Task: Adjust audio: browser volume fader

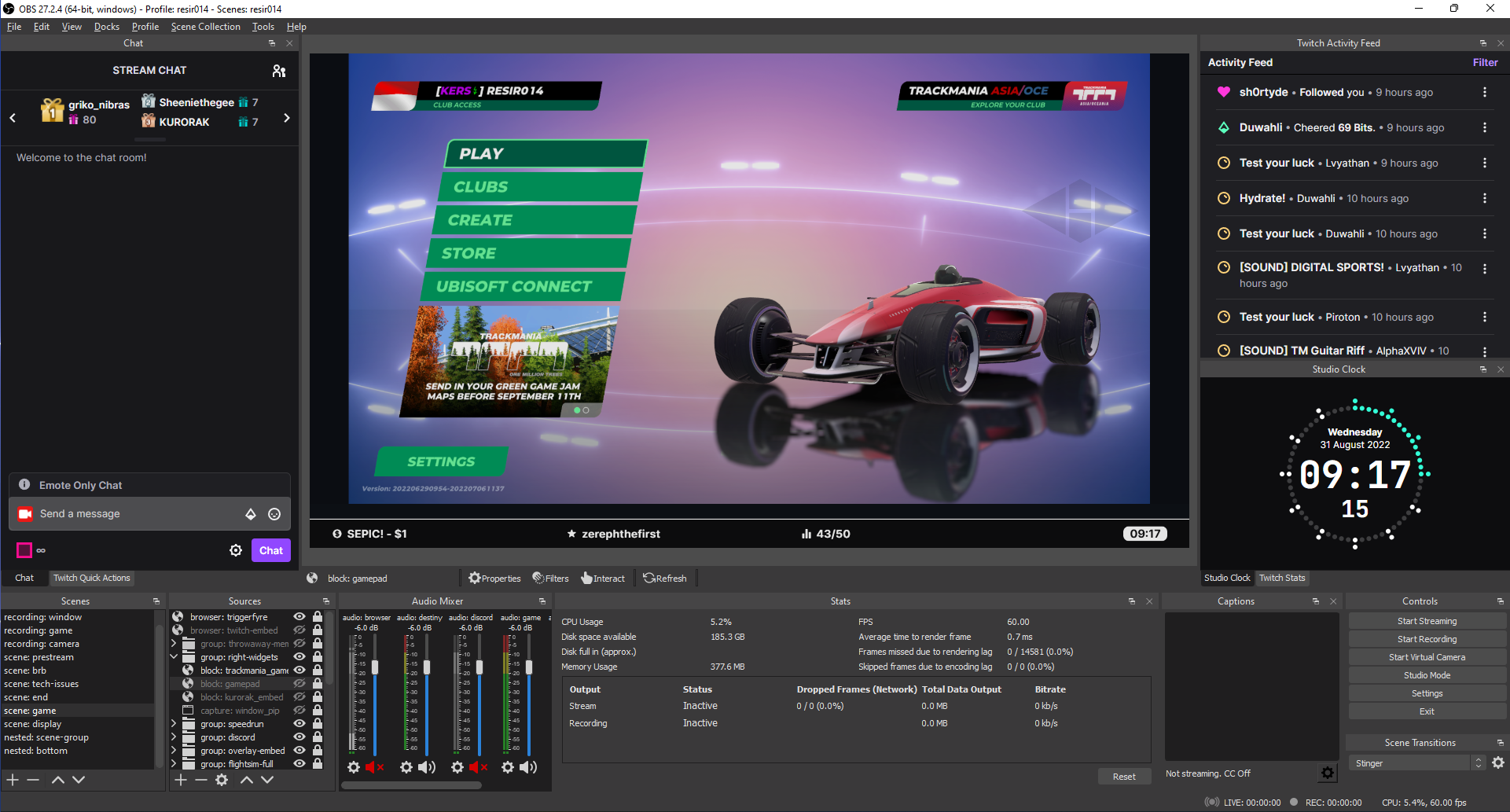Action: pos(375,667)
